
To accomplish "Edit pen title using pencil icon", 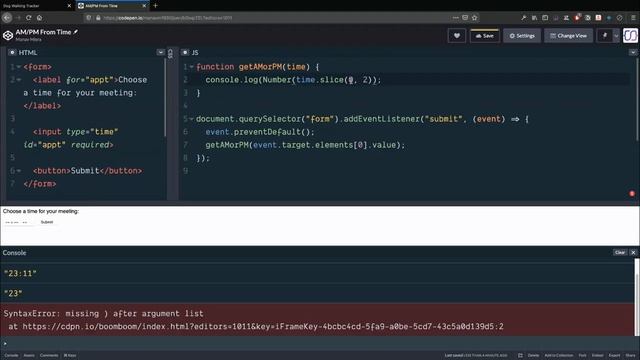I will click(76, 32).
